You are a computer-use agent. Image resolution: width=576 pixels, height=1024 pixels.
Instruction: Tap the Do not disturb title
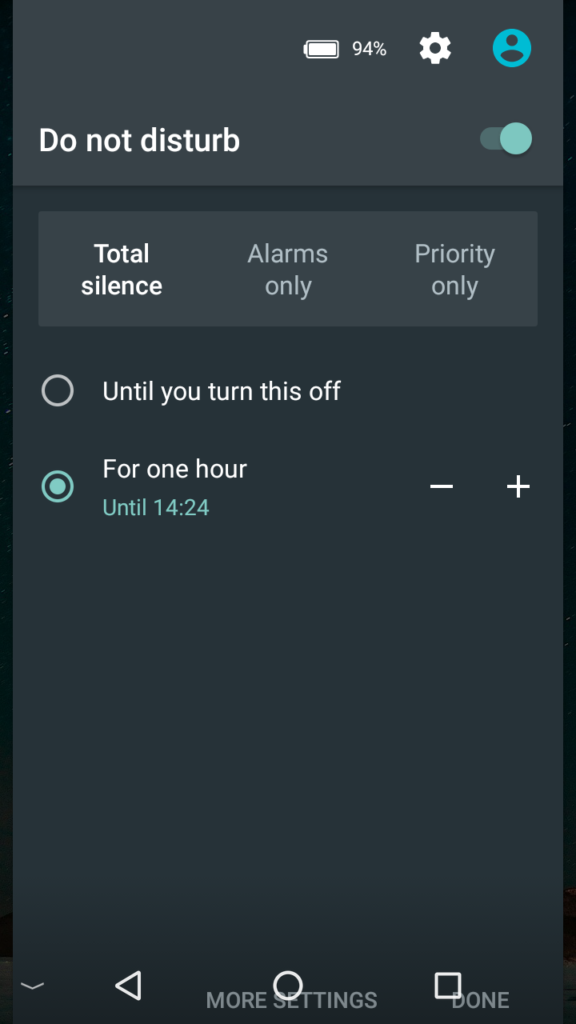click(x=139, y=140)
